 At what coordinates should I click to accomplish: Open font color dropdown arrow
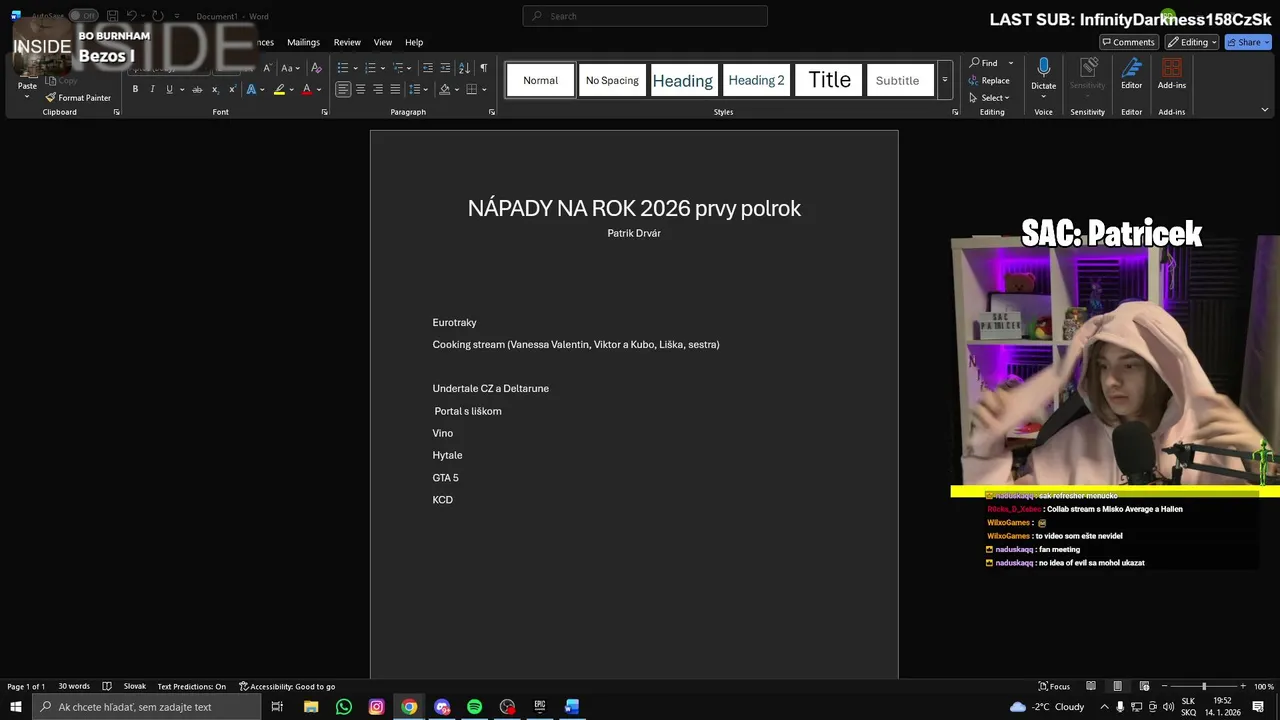[319, 89]
